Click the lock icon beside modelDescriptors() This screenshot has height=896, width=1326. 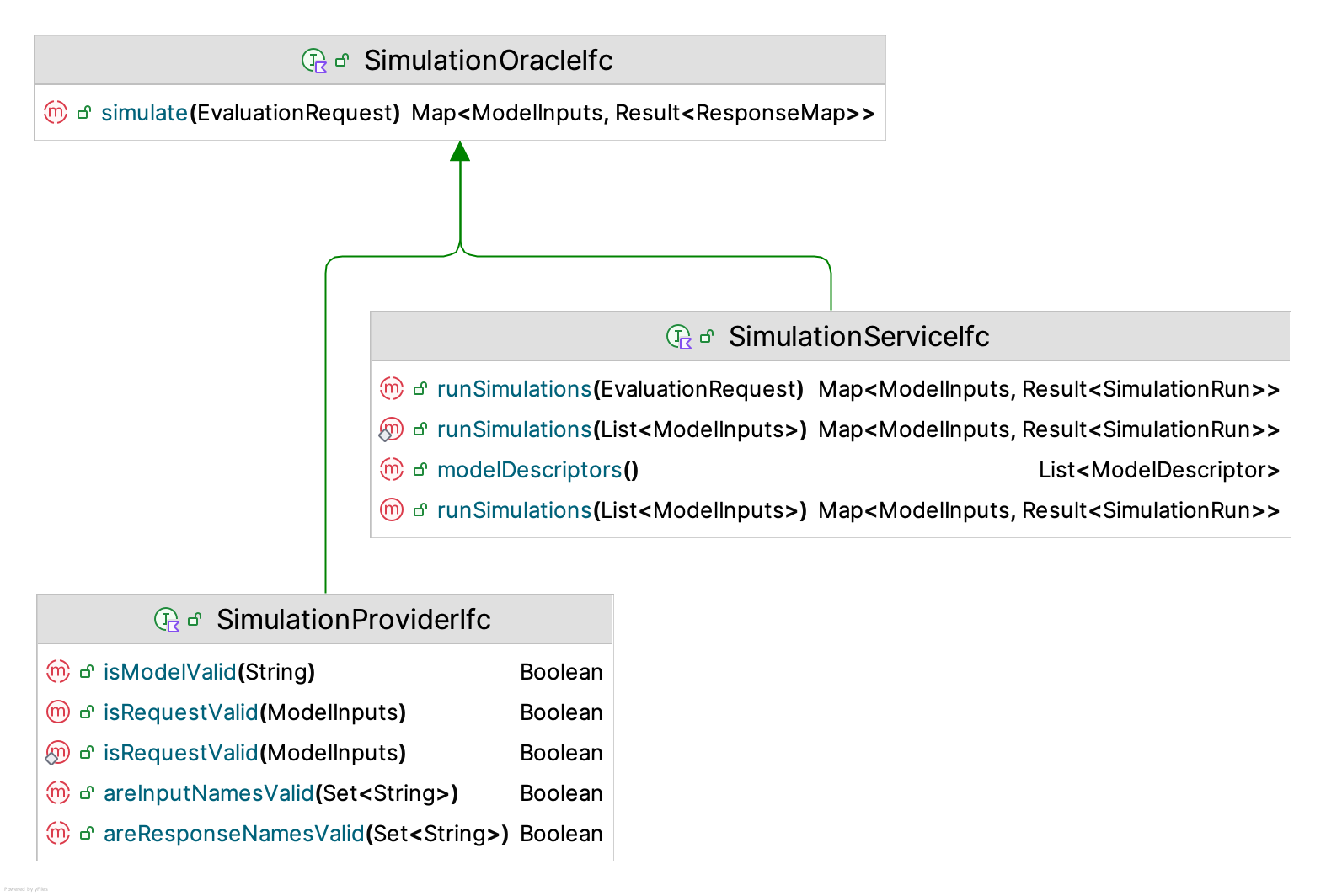(420, 470)
